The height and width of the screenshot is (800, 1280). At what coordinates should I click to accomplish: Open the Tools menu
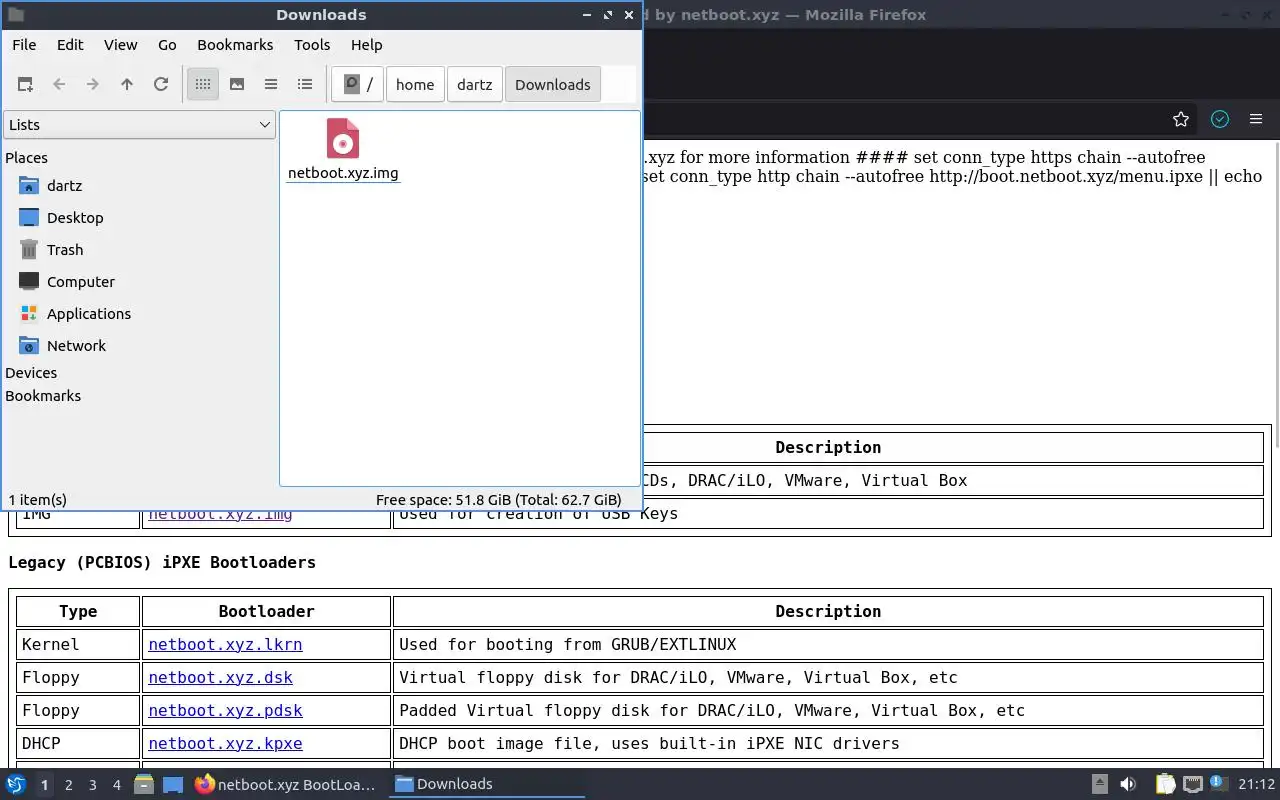click(x=312, y=45)
